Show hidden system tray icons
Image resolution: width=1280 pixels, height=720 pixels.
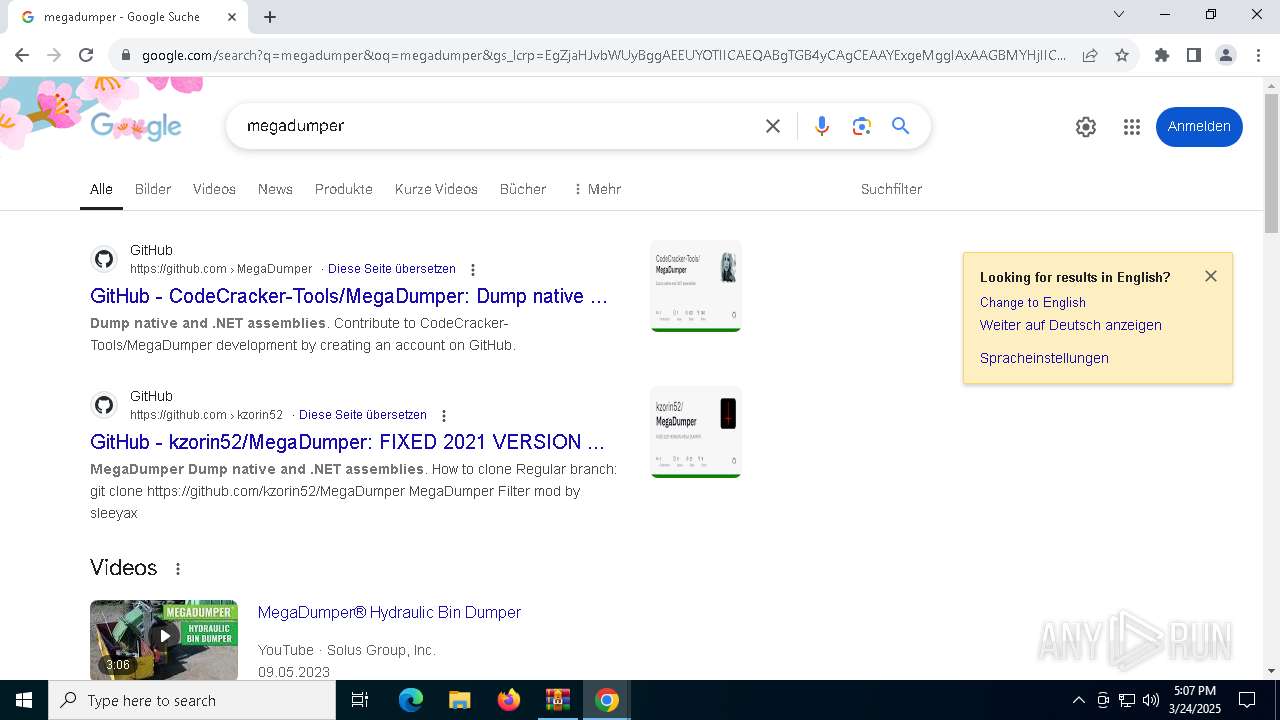pos(1078,700)
